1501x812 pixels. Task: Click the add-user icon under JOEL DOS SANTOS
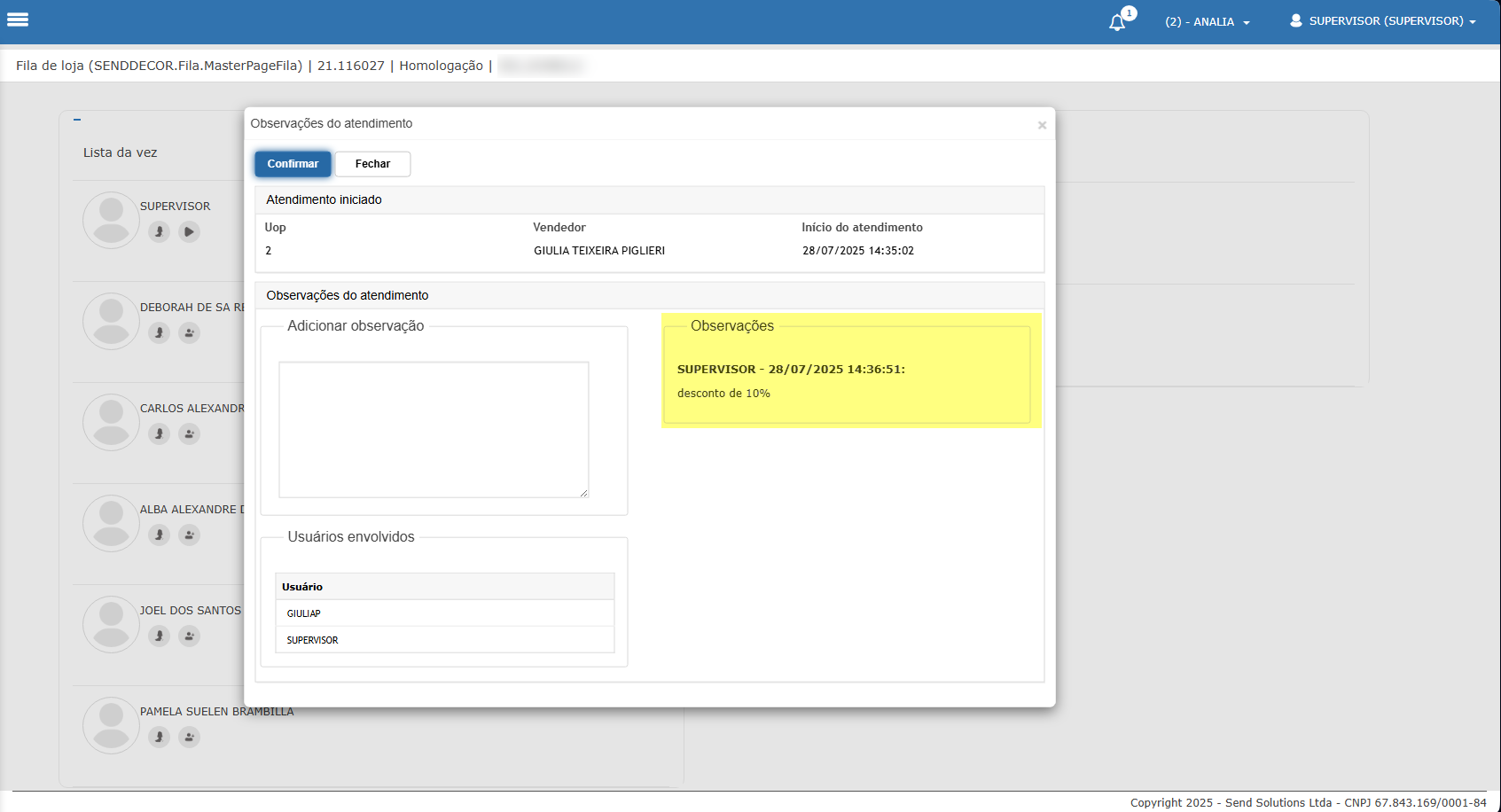pos(189,636)
